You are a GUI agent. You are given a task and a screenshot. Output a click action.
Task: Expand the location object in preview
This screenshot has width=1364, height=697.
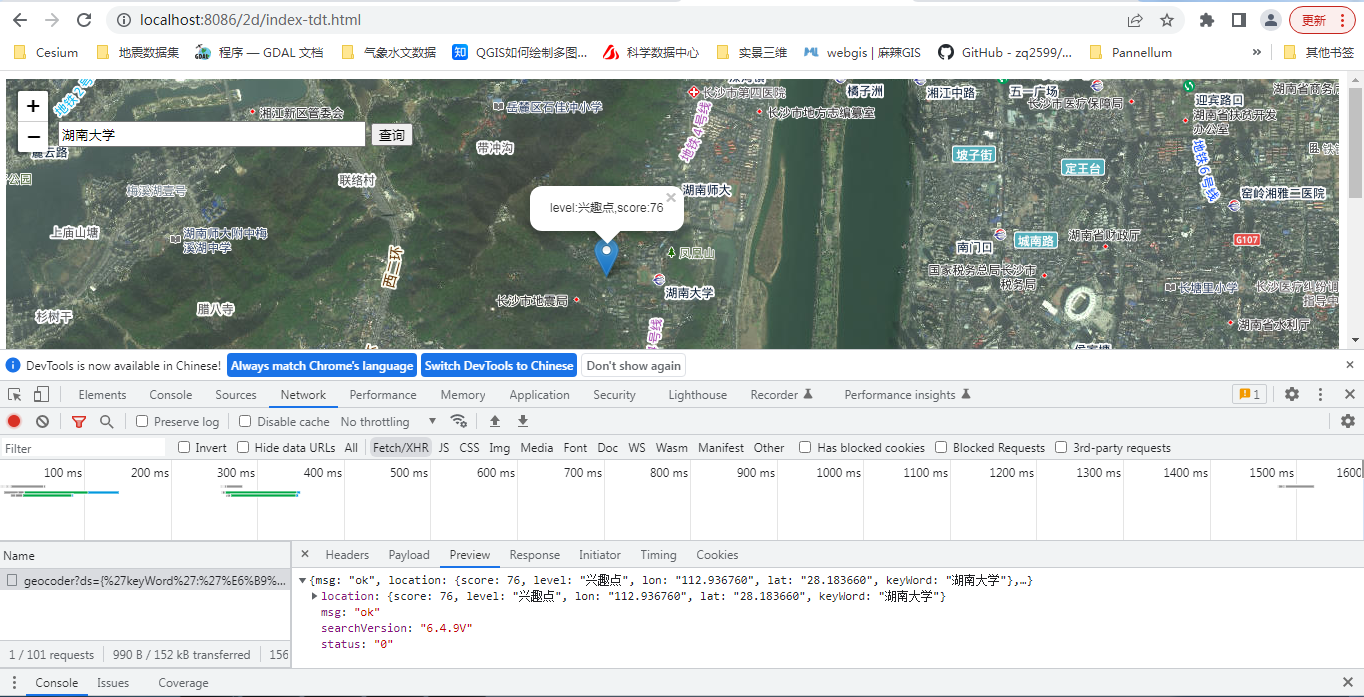315,596
